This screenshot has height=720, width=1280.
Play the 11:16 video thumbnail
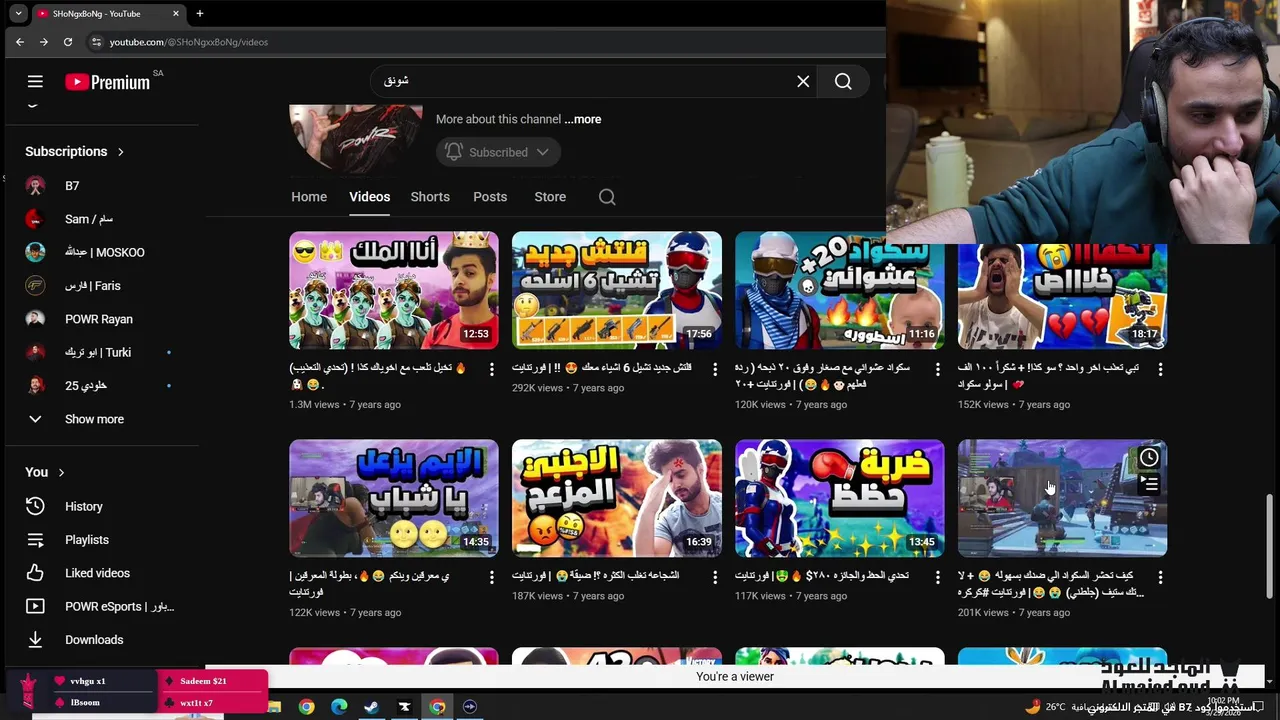coord(839,291)
